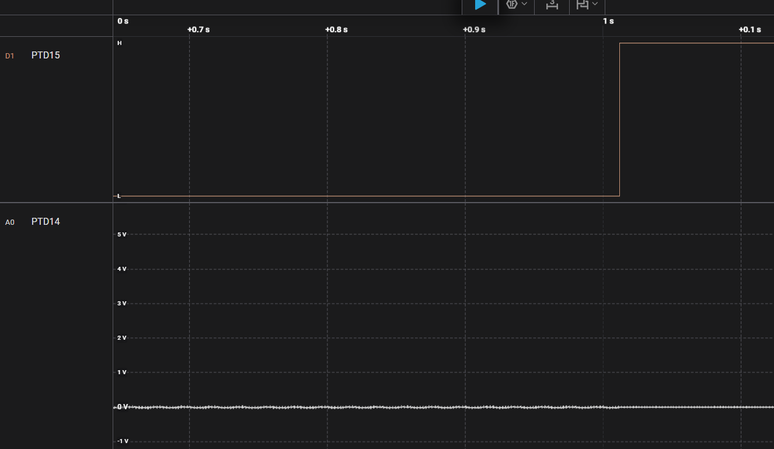Click the D1 channel identifier
This screenshot has height=449, width=774.
pos(9,56)
